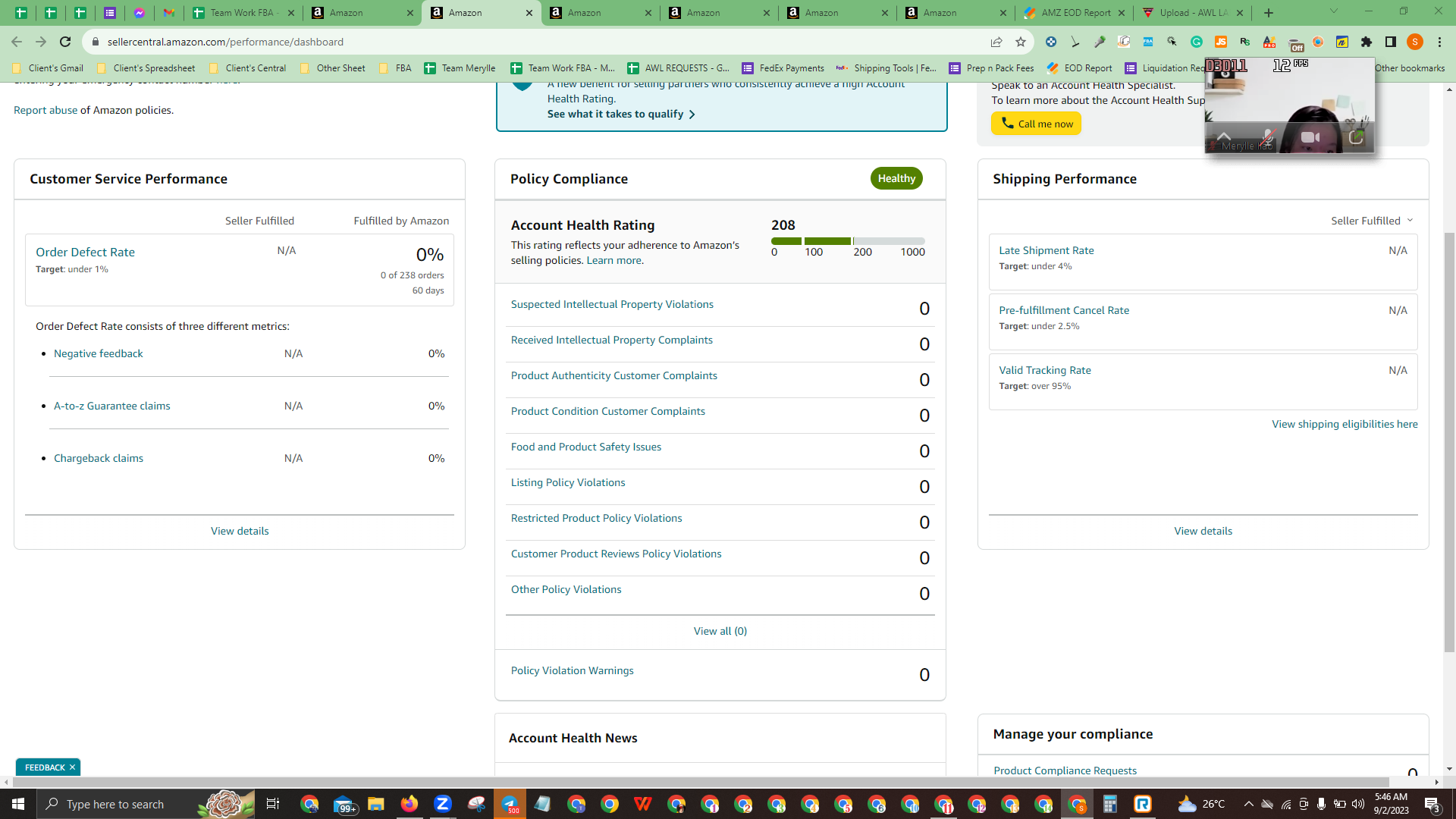Open the Grammarly extension
This screenshot has width=1456, height=819.
(x=1197, y=42)
